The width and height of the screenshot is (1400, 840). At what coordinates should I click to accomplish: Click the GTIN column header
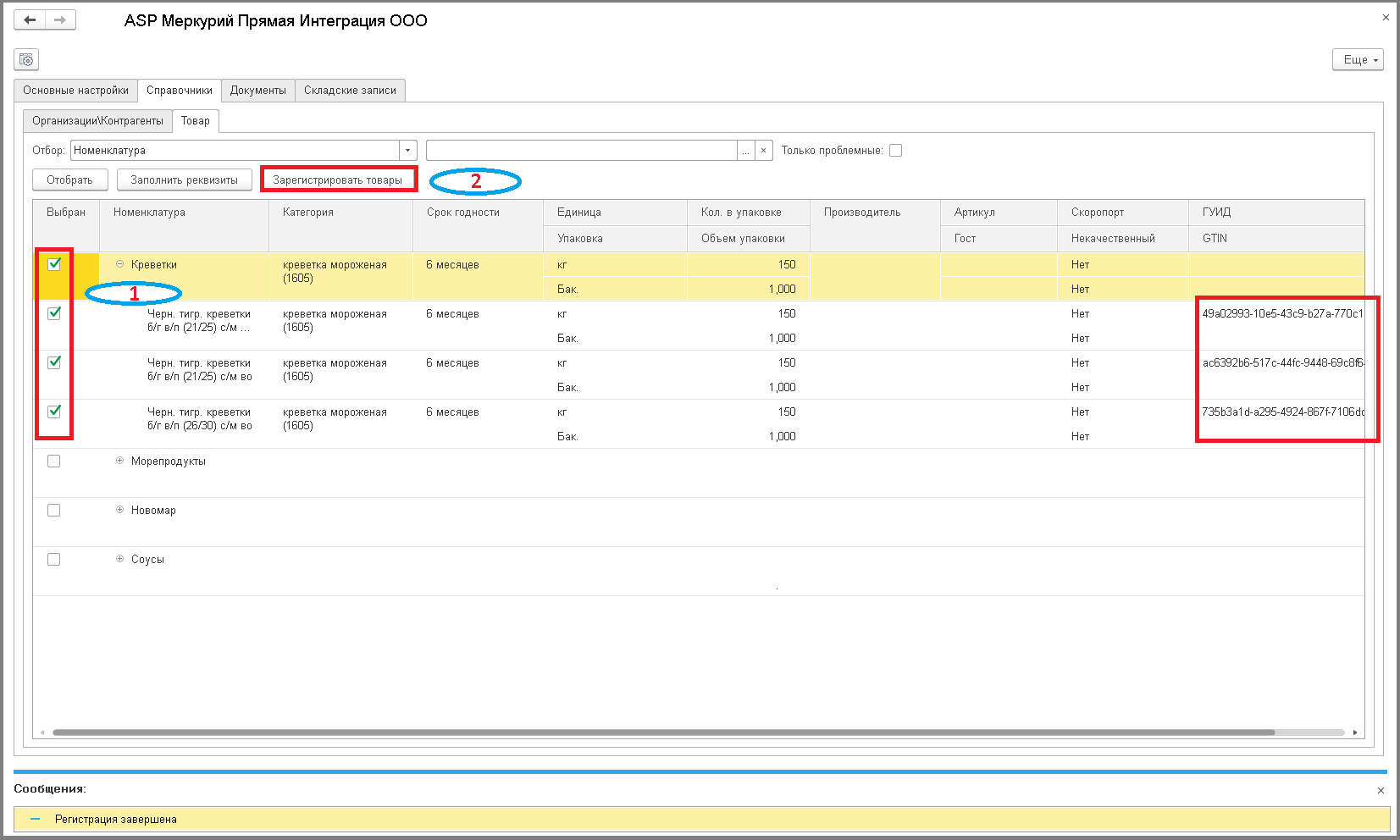pyautogui.click(x=1276, y=239)
